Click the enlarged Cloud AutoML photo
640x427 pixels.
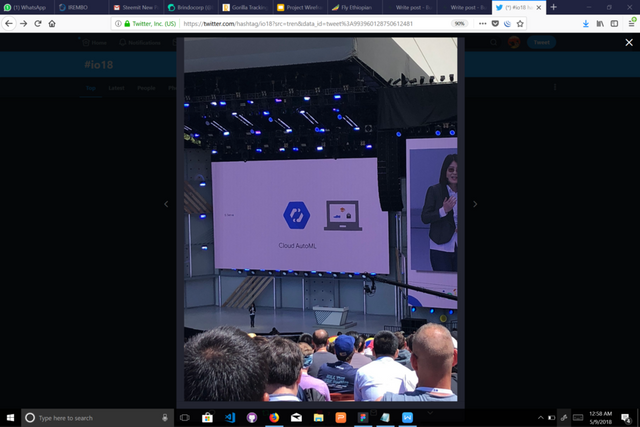320,219
